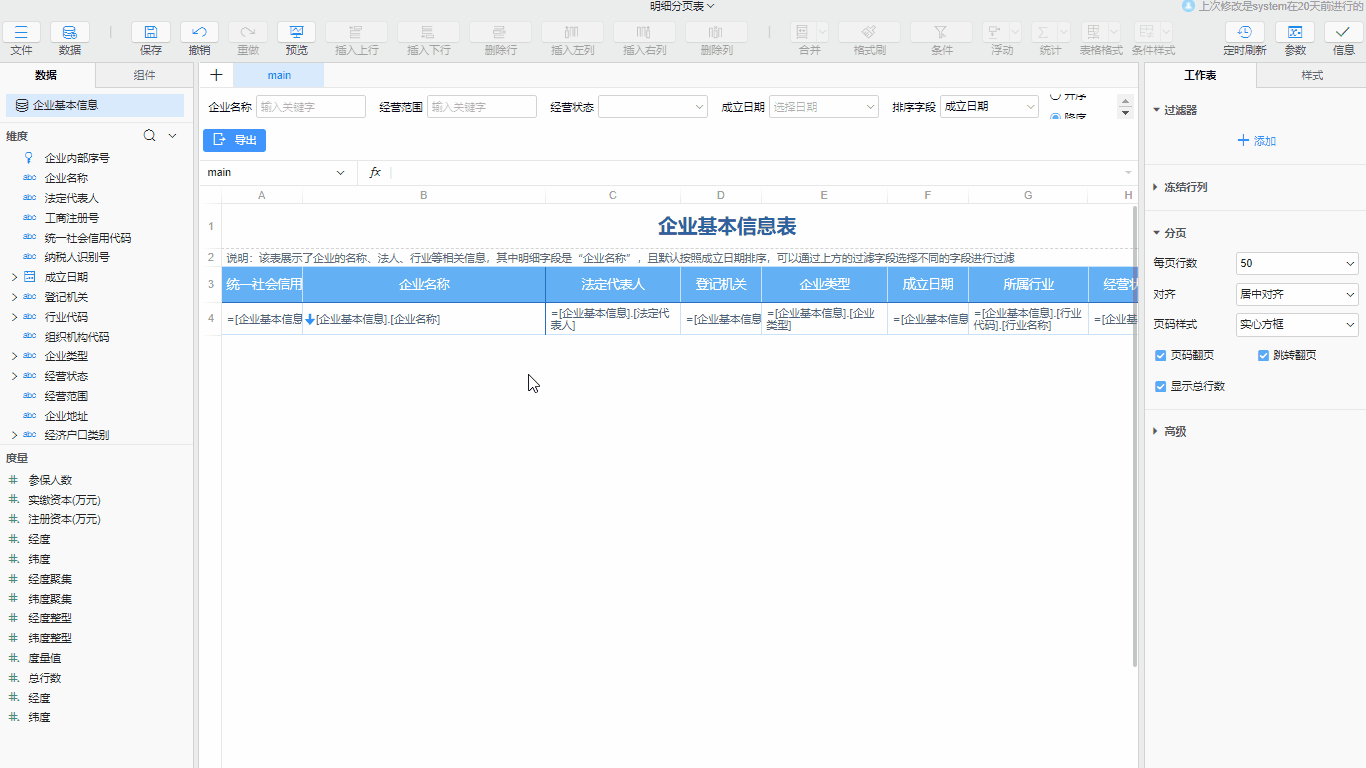Toggle the 页码翻页 checkbox
This screenshot has height=768, width=1366.
(1161, 355)
